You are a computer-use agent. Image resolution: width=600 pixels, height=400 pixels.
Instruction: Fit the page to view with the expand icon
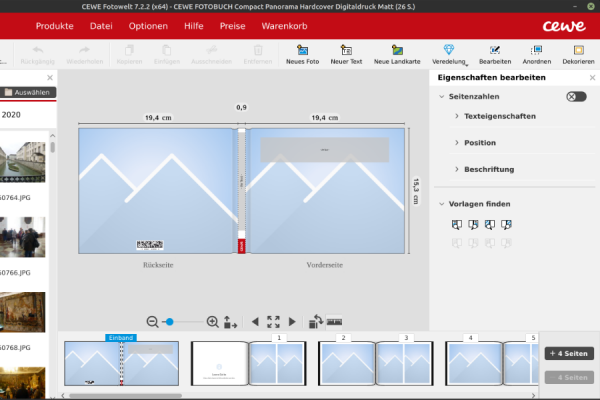273,322
